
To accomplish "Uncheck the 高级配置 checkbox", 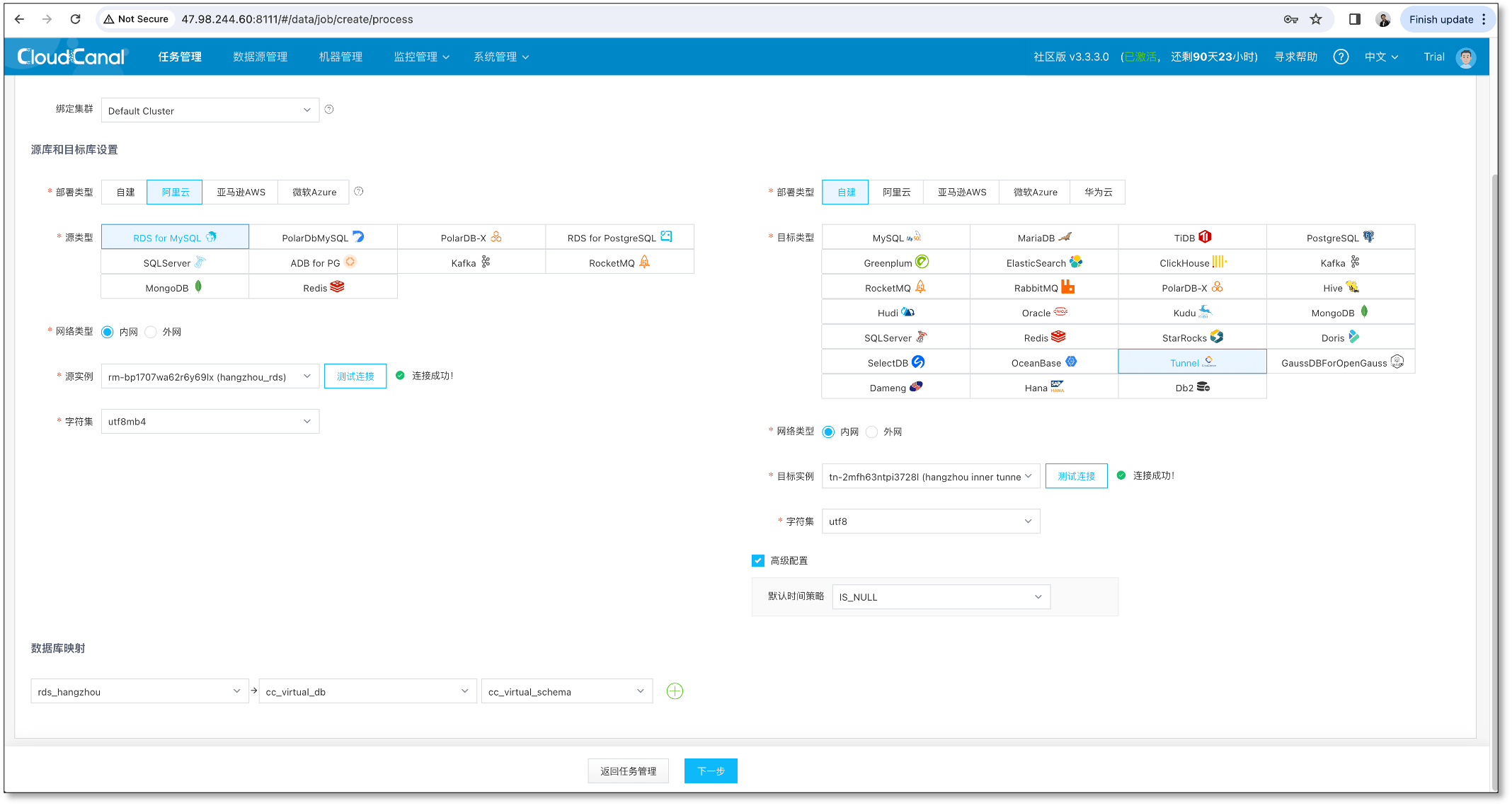I will pyautogui.click(x=758, y=560).
